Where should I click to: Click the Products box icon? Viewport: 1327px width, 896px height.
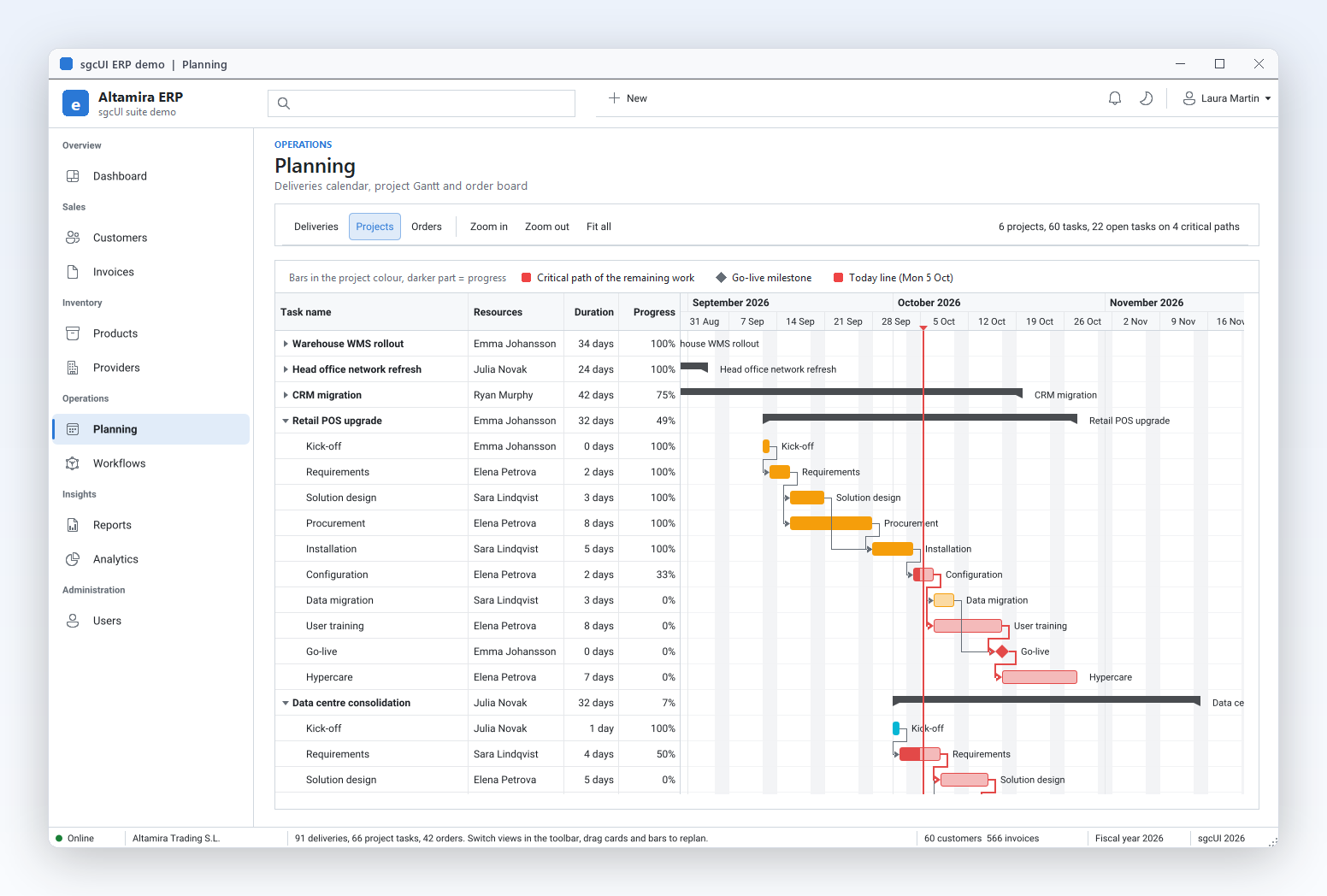click(73, 333)
